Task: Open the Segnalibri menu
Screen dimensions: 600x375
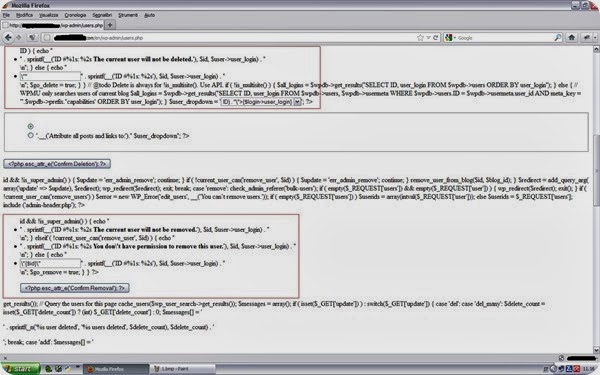Action: click(102, 15)
